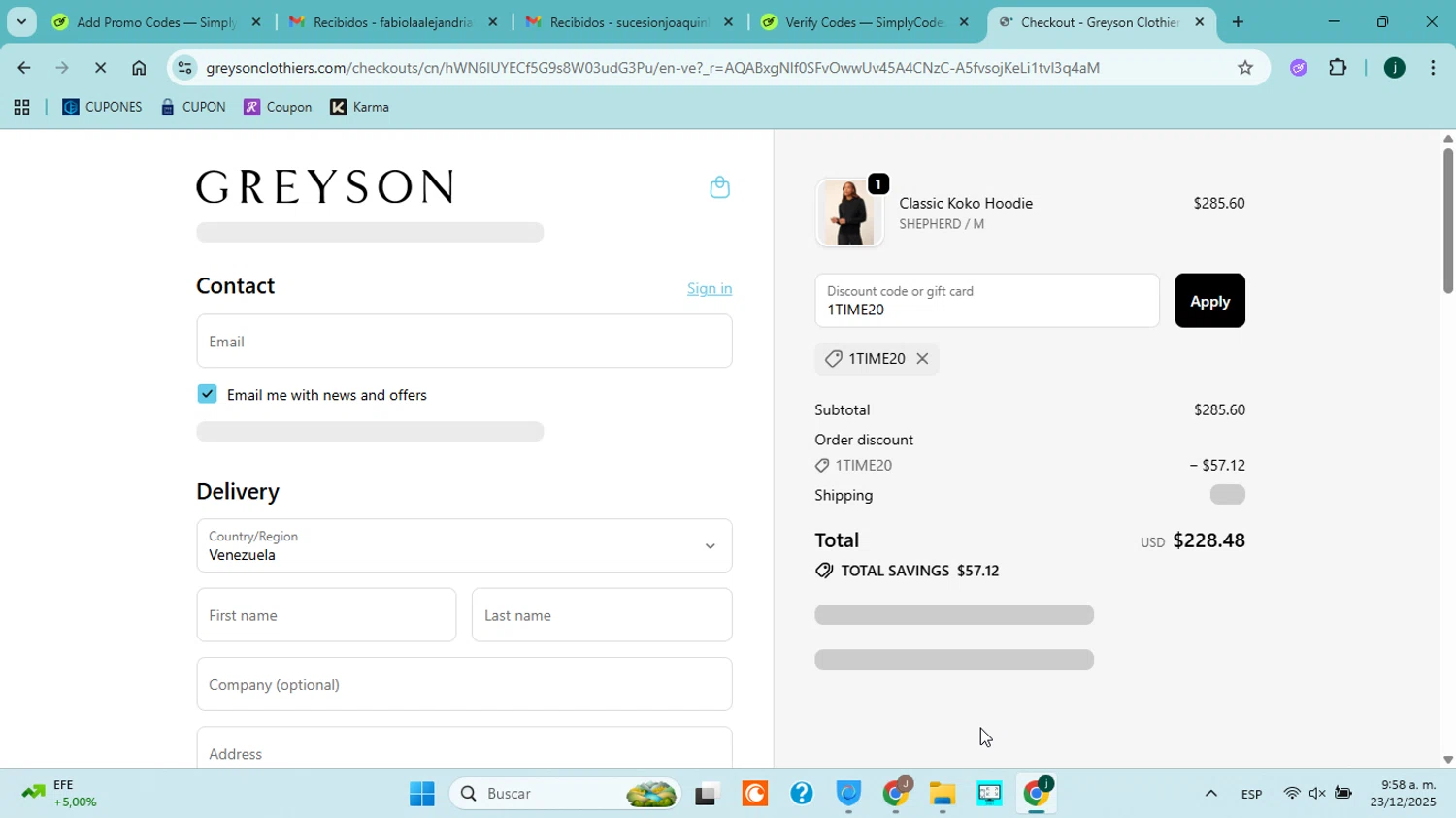Open File Explorer from taskbar

(942, 794)
